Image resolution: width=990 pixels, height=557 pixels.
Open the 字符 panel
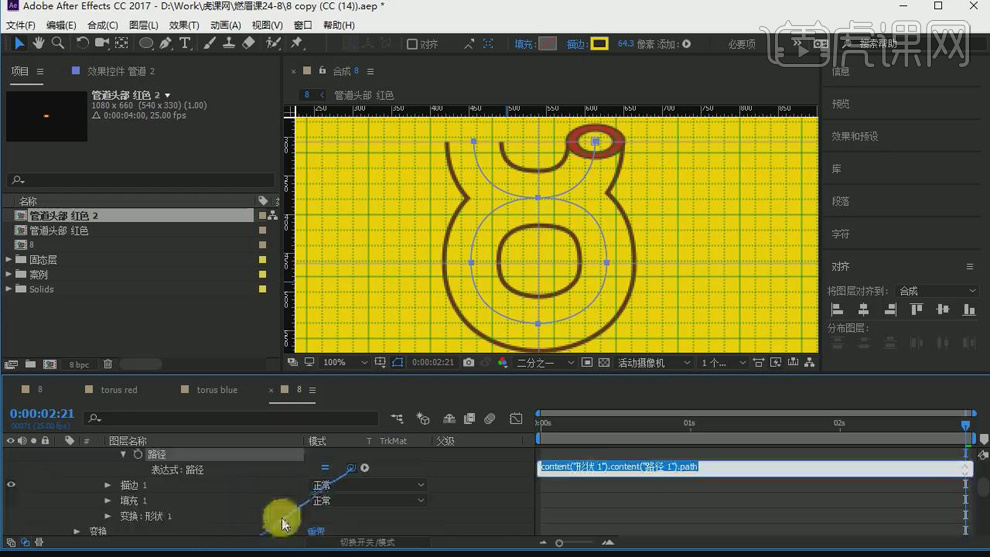pyautogui.click(x=841, y=233)
